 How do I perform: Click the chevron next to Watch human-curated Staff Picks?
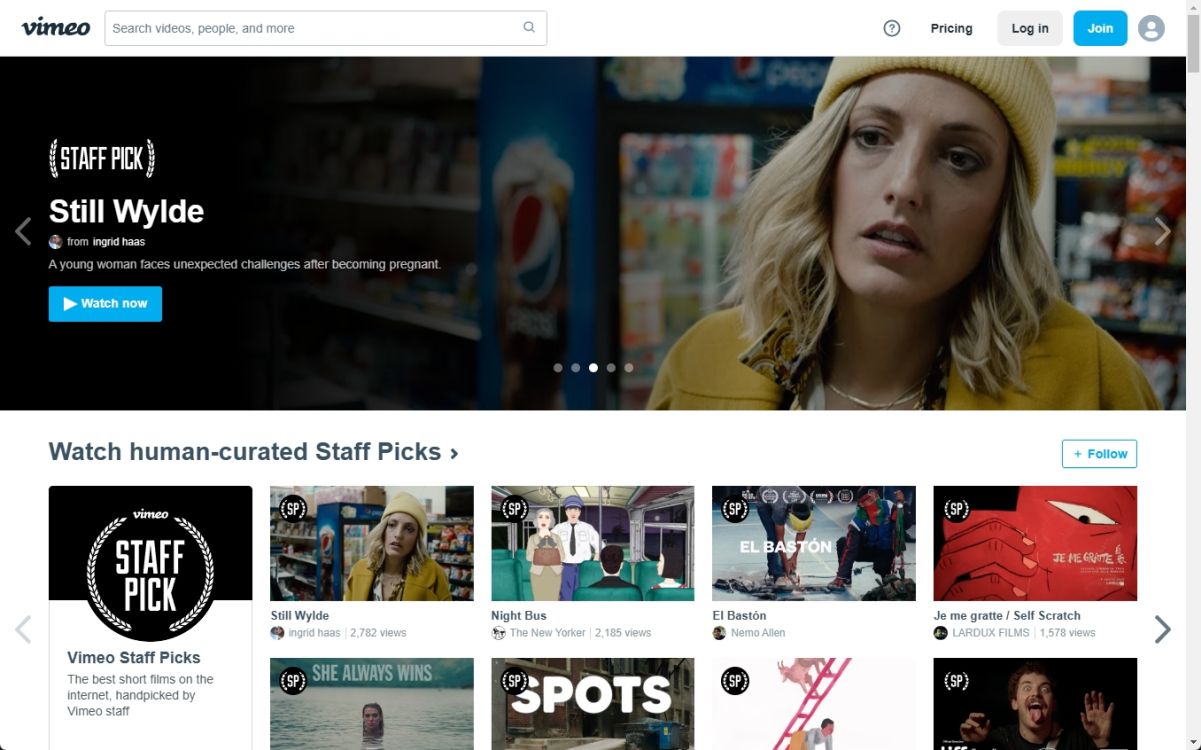453,453
